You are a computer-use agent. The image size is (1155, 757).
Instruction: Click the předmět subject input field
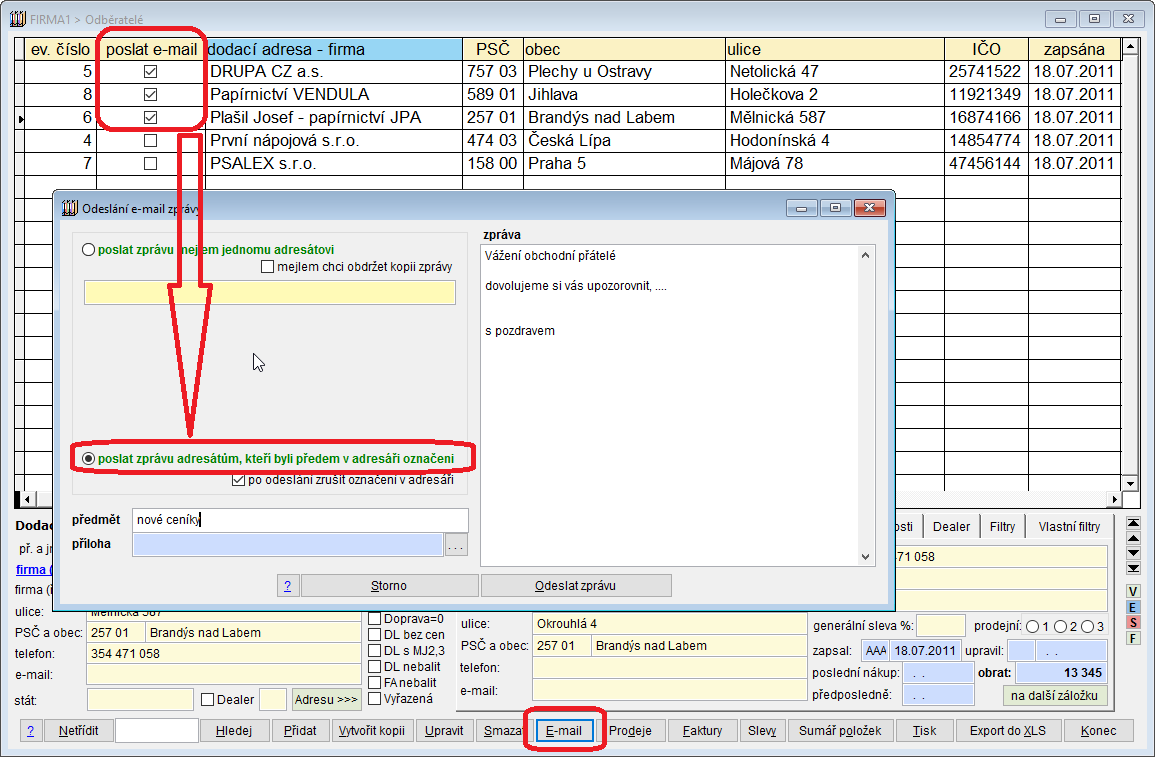[300, 520]
